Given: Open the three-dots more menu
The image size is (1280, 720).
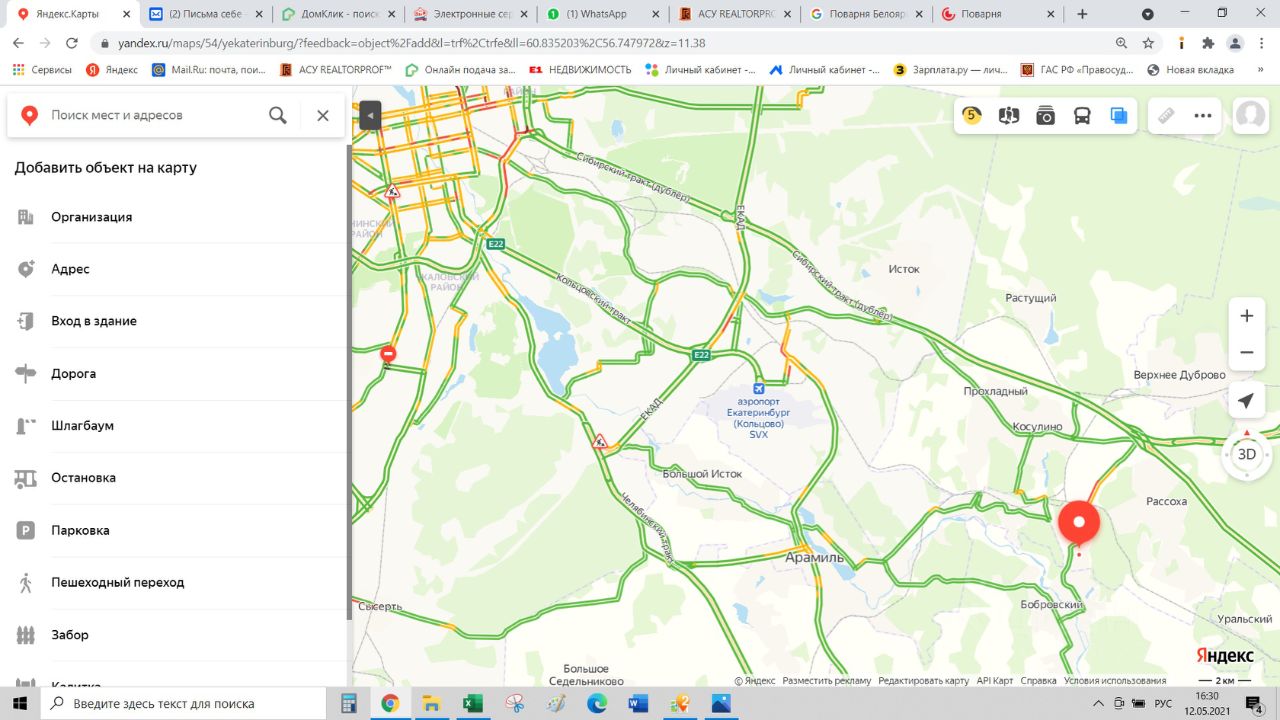Looking at the screenshot, I should [x=1203, y=115].
